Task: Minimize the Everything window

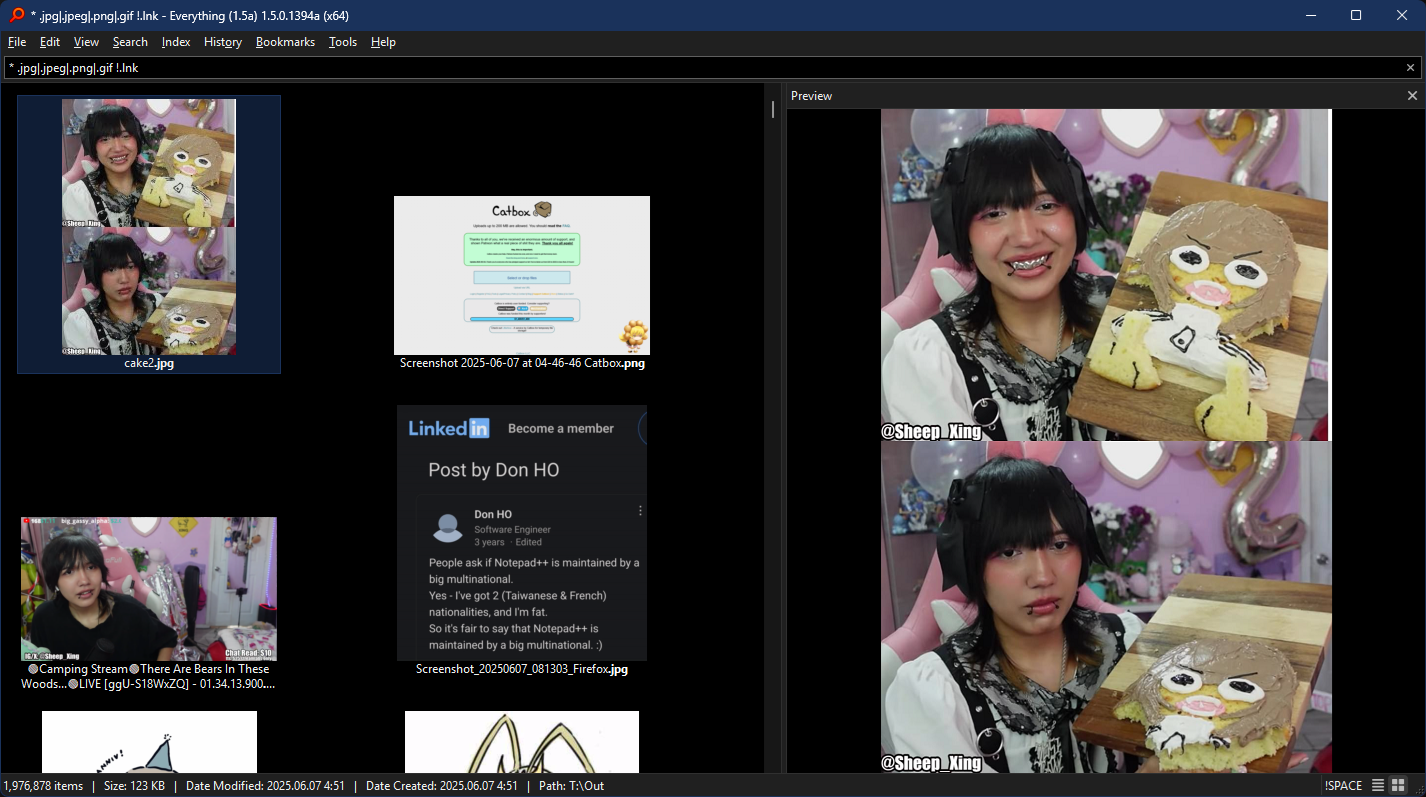Action: pos(1309,15)
